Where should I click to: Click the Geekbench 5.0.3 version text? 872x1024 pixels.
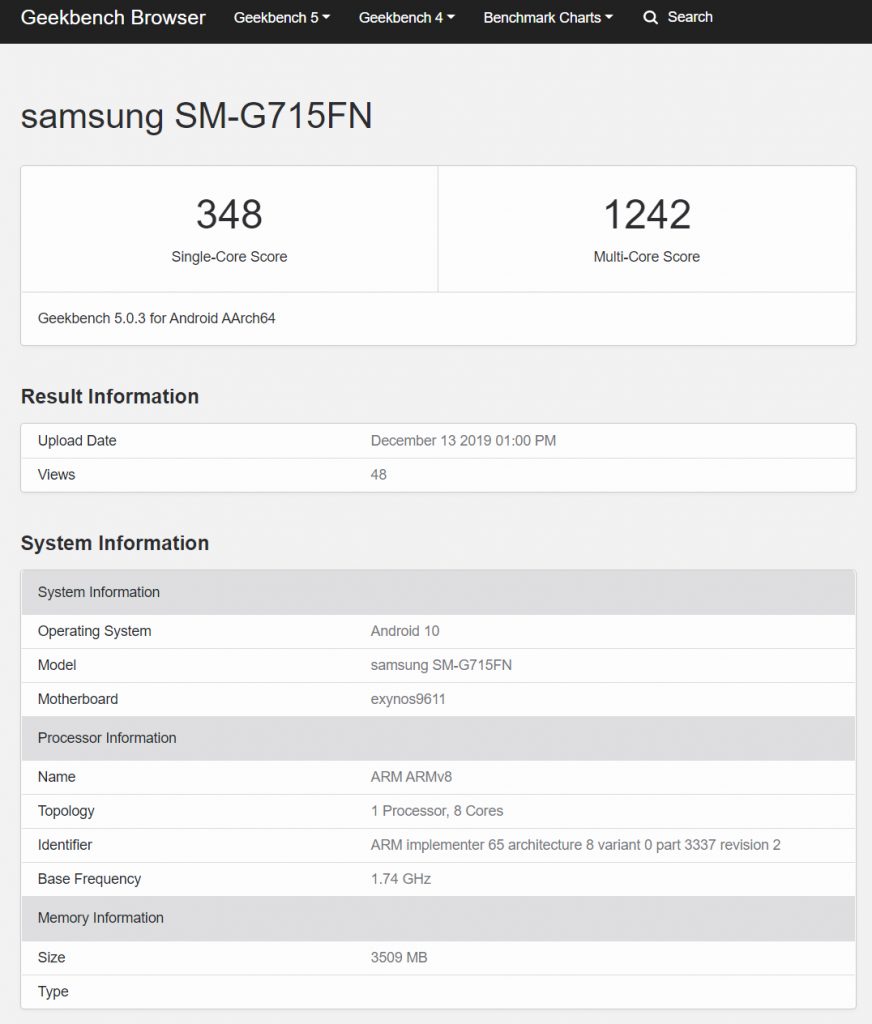pos(156,319)
